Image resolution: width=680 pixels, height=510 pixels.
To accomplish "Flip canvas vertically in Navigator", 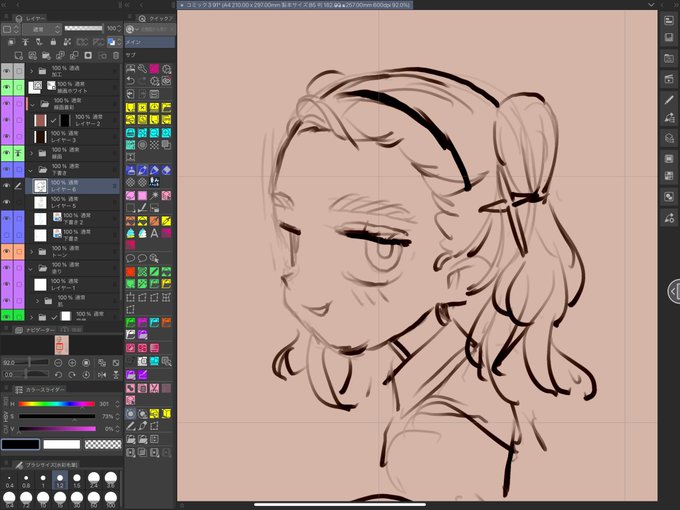I will [x=116, y=375].
